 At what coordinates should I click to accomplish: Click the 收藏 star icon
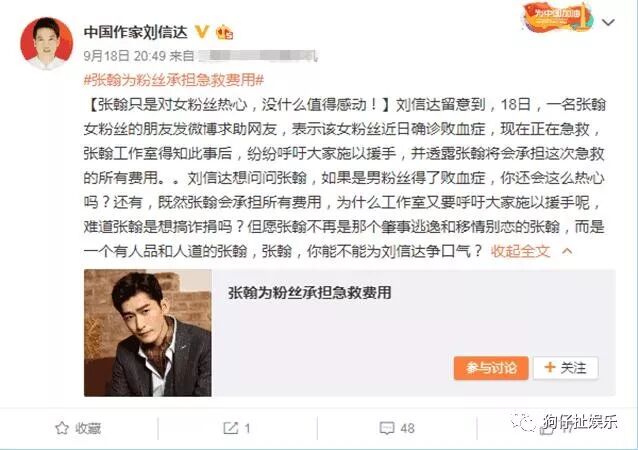click(62, 428)
